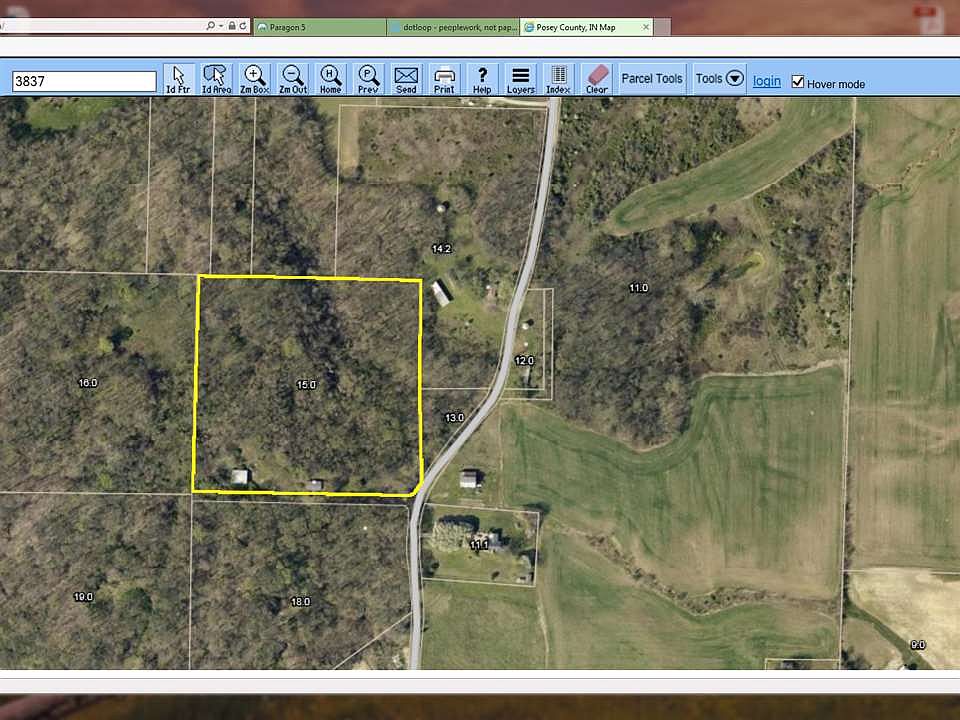Click the Send envelope icon

point(406,79)
